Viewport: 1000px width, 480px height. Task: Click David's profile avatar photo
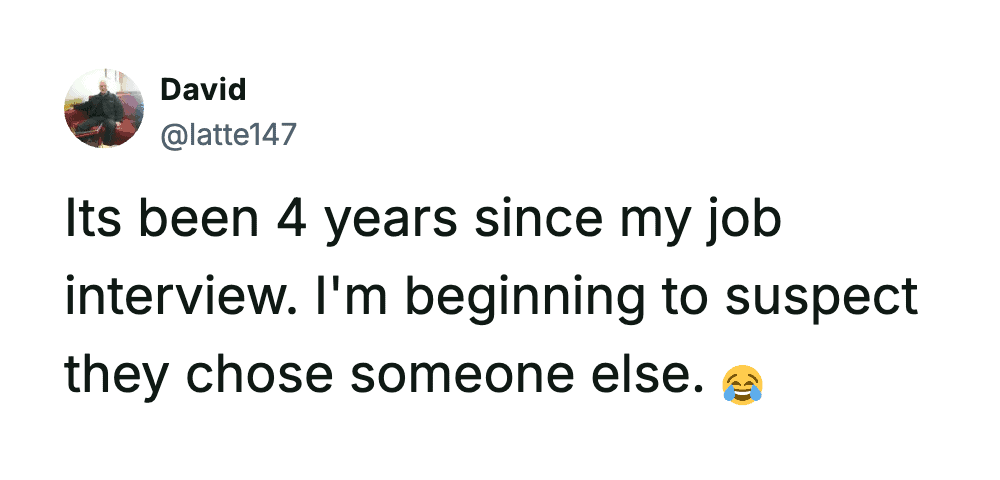click(x=104, y=109)
